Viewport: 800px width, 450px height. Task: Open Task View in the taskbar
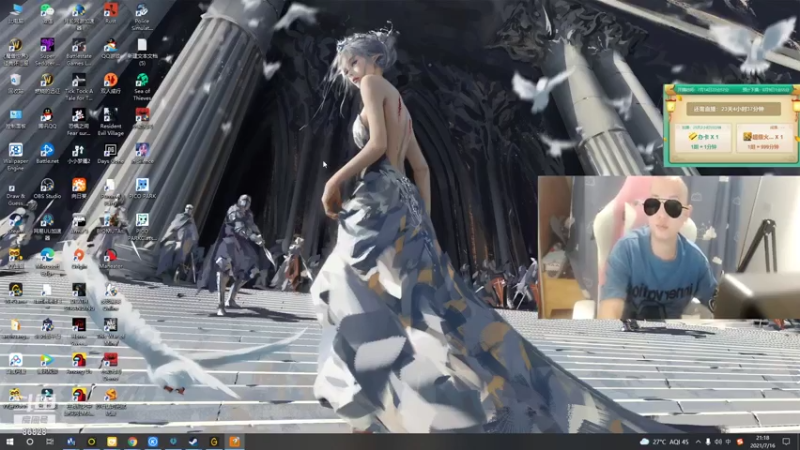49,442
